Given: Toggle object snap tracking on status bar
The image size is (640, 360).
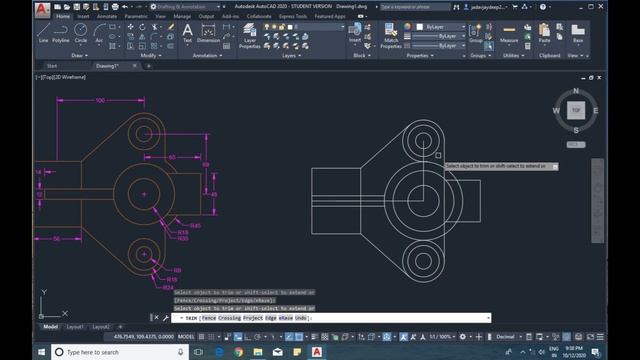Looking at the screenshot, I should point(289,337).
